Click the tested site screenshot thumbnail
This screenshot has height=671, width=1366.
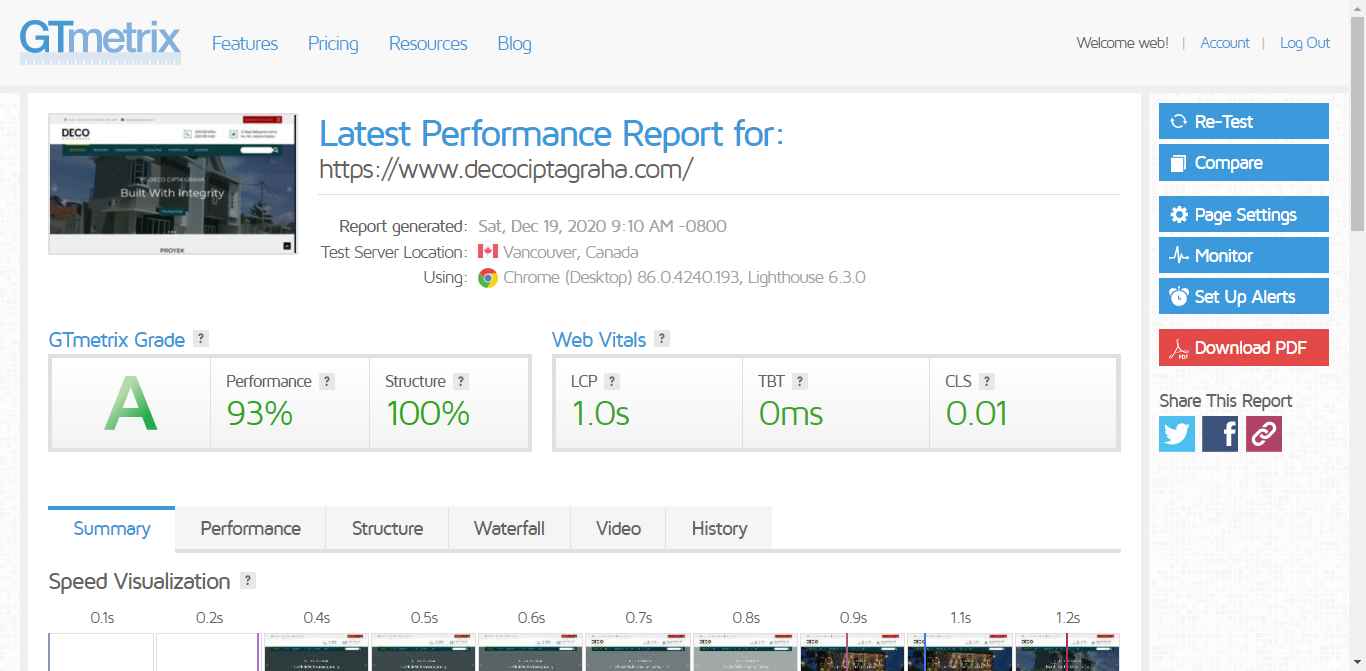tap(173, 184)
